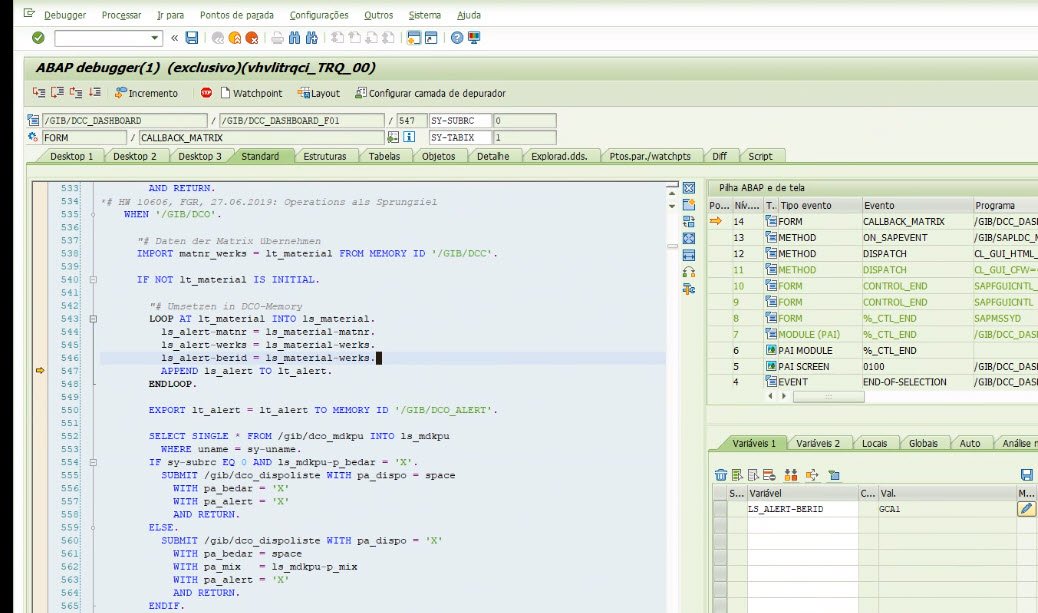The height and width of the screenshot is (613, 1038).
Task: Select the Locais variables tab
Action: point(877,443)
